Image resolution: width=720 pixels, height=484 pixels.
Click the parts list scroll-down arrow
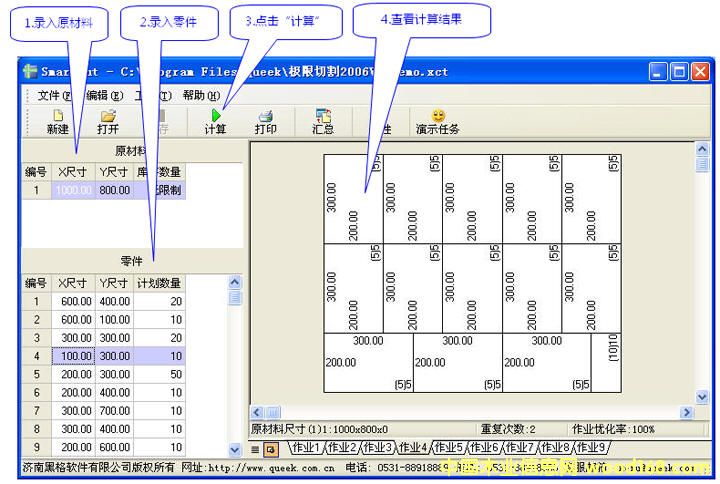[235, 450]
